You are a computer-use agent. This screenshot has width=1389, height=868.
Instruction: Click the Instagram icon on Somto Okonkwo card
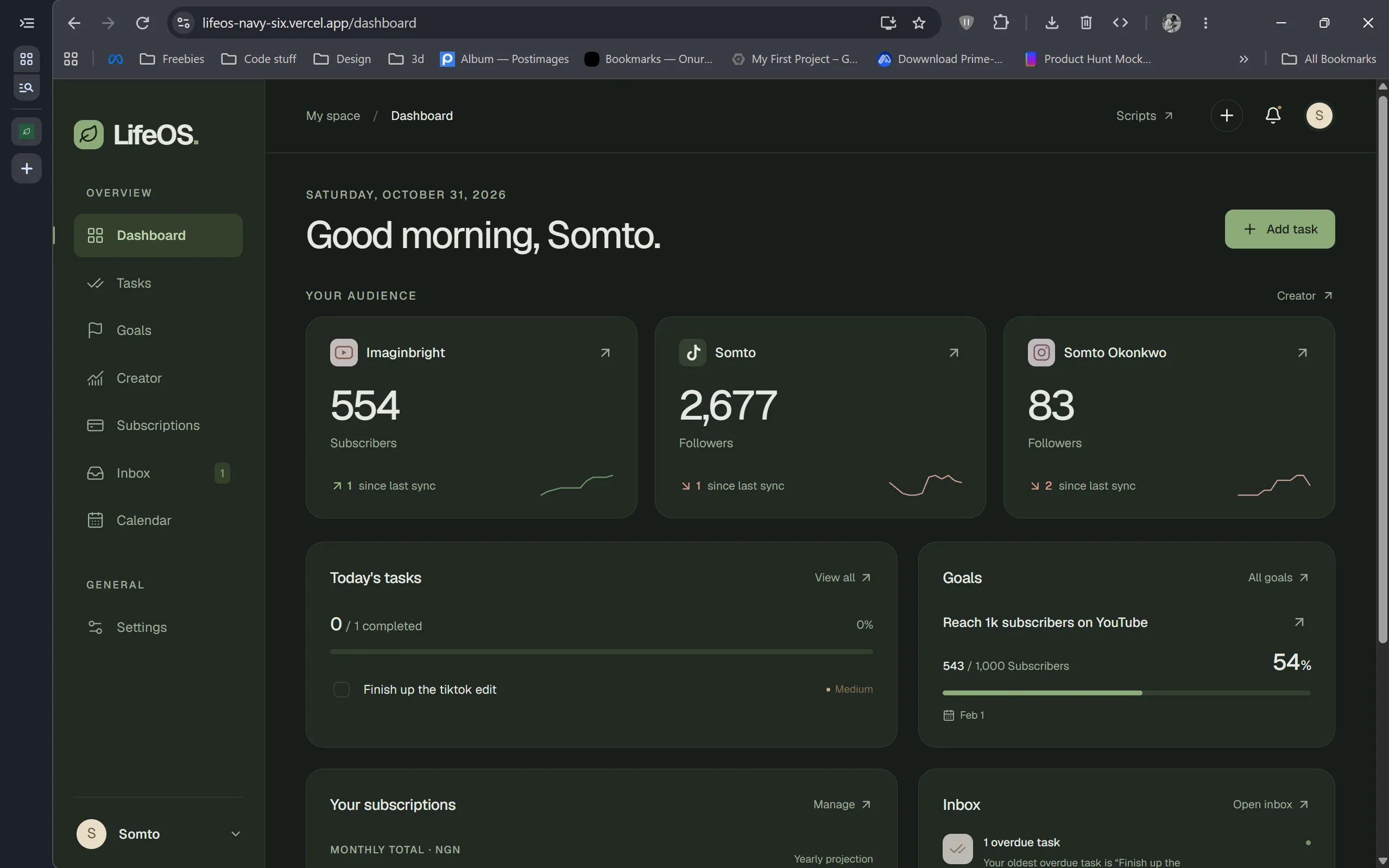(x=1041, y=352)
